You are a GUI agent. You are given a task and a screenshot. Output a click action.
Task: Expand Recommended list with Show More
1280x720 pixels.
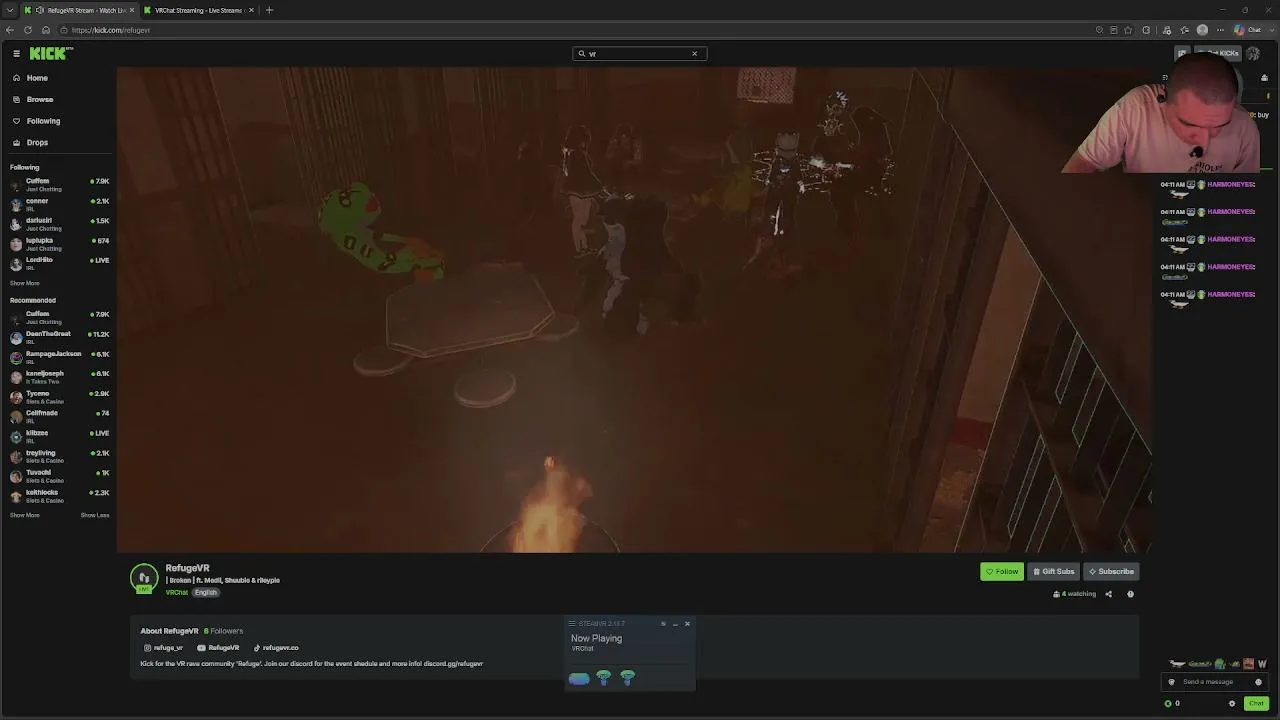click(25, 515)
